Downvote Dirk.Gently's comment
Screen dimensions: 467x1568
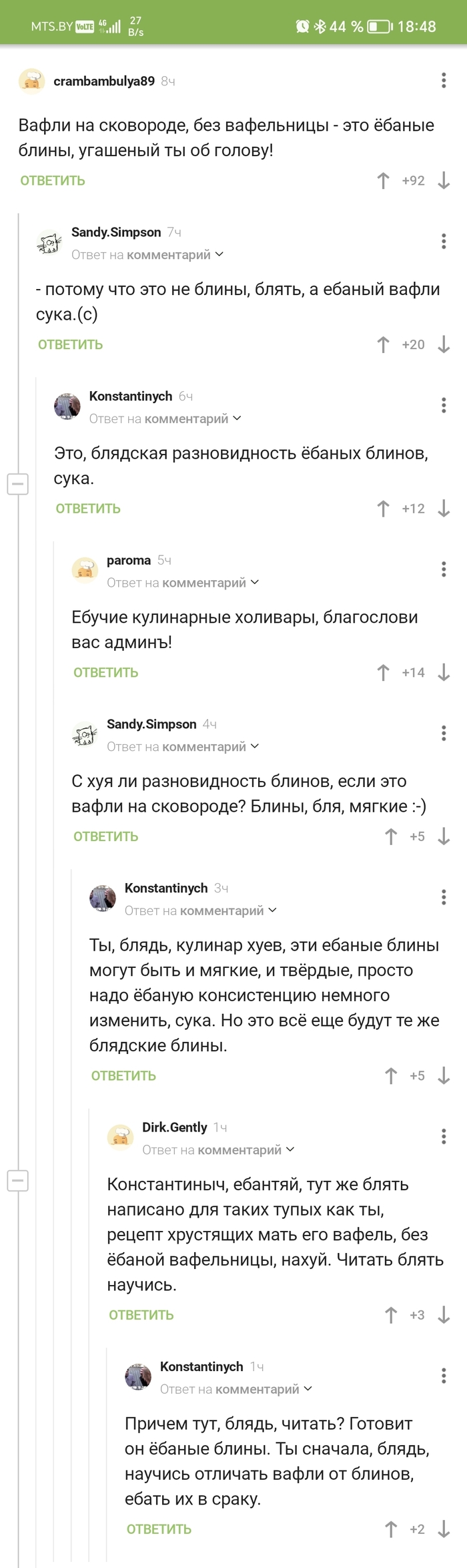[x=444, y=1314]
